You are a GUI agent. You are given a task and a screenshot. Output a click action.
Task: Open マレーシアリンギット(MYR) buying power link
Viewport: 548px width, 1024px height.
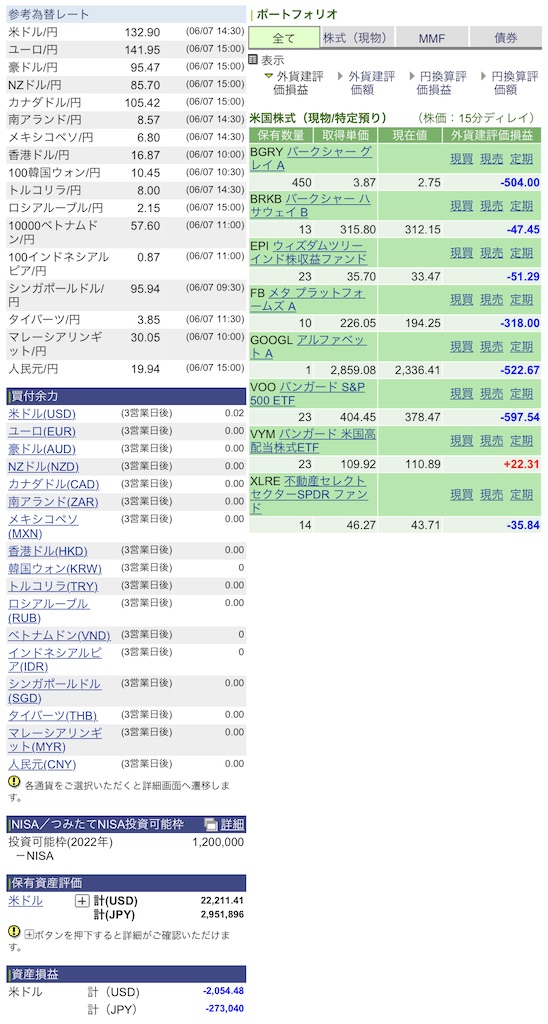[56, 739]
